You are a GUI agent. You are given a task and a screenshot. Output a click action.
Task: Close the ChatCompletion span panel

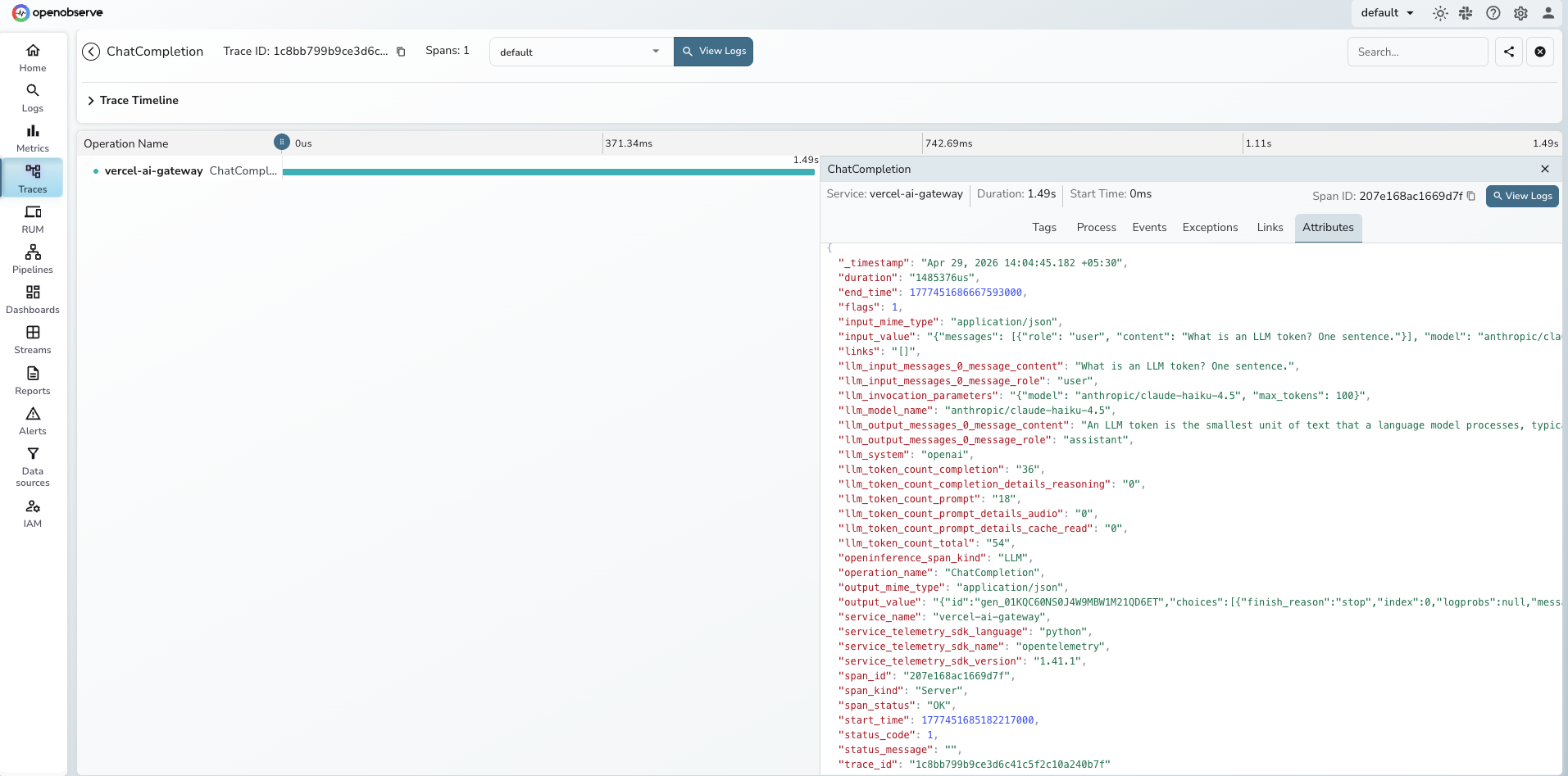(x=1545, y=169)
